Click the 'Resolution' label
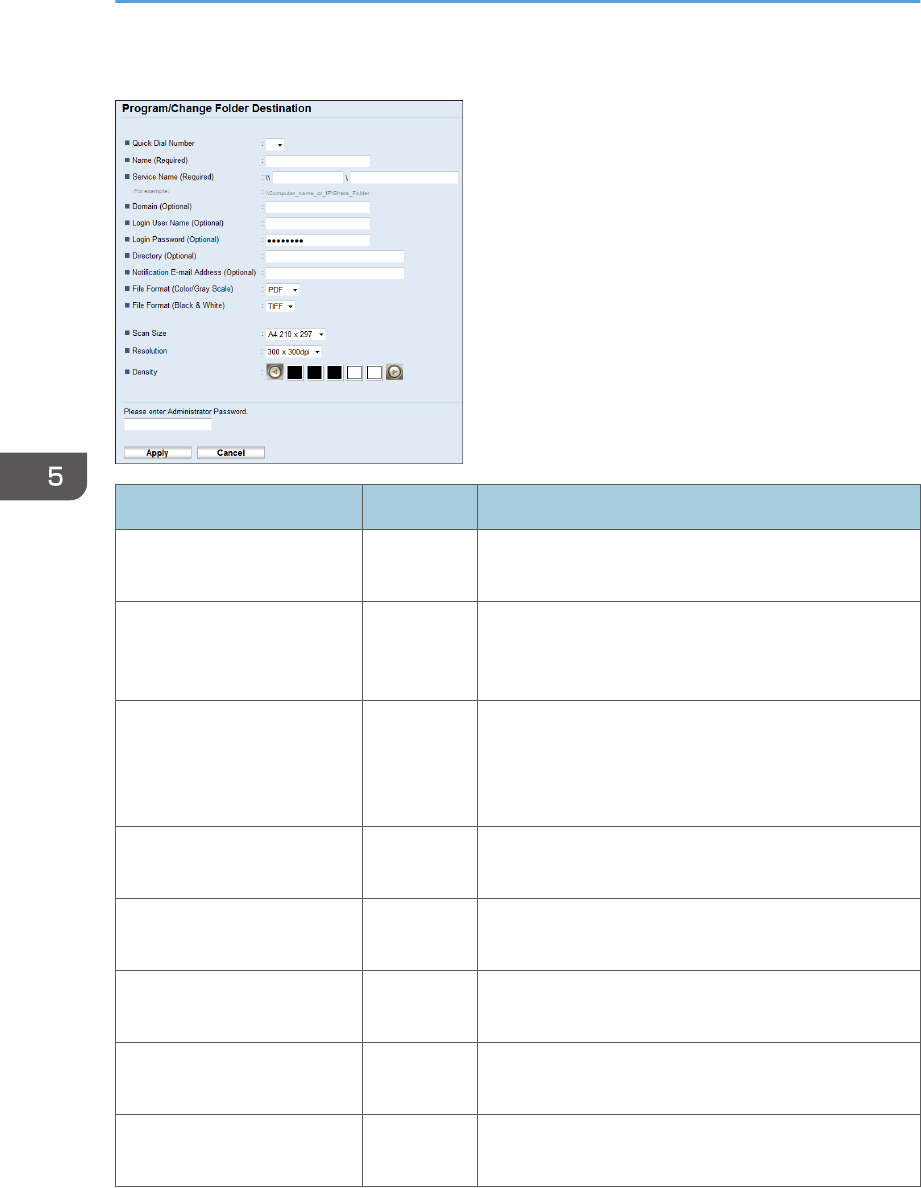The image size is (921, 1188). (x=150, y=351)
